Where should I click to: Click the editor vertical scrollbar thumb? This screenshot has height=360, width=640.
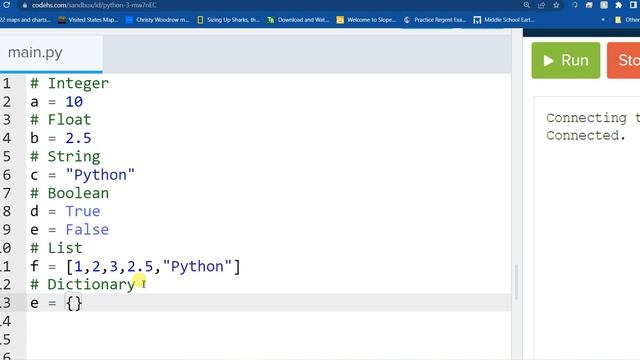pyautogui.click(x=517, y=282)
